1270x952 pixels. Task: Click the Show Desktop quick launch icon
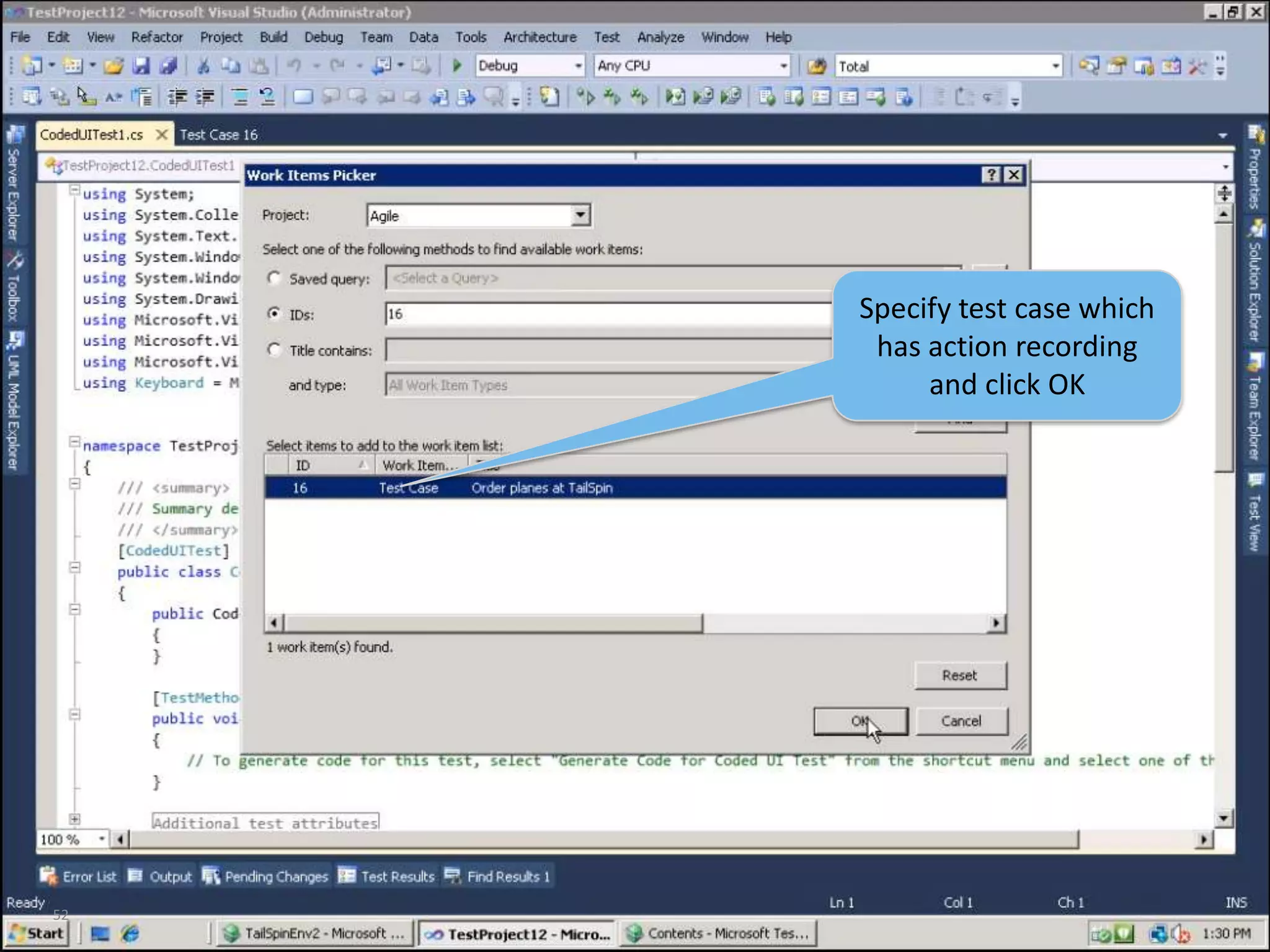[x=100, y=933]
